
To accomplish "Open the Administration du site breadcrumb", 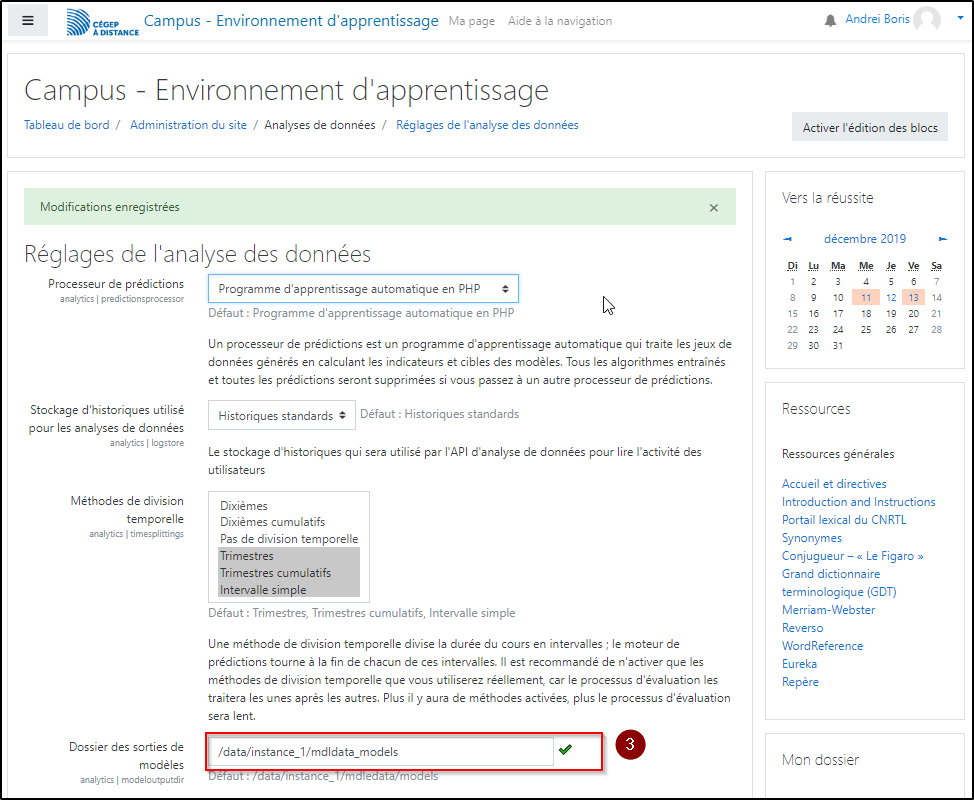I will (x=188, y=125).
